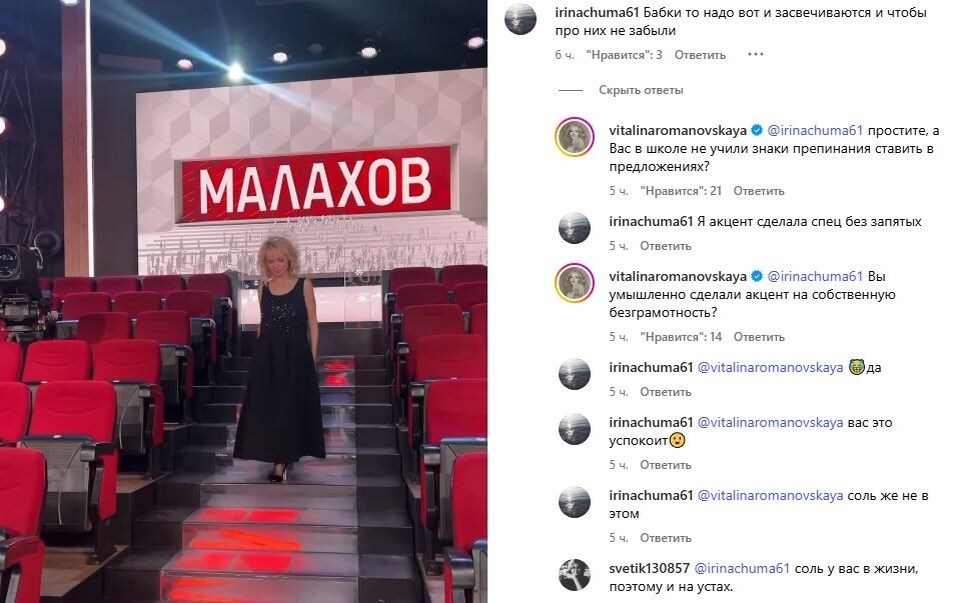This screenshot has width=957, height=603.
Task: Click vitalinaromanovskaya username on second reply
Action: tap(677, 276)
